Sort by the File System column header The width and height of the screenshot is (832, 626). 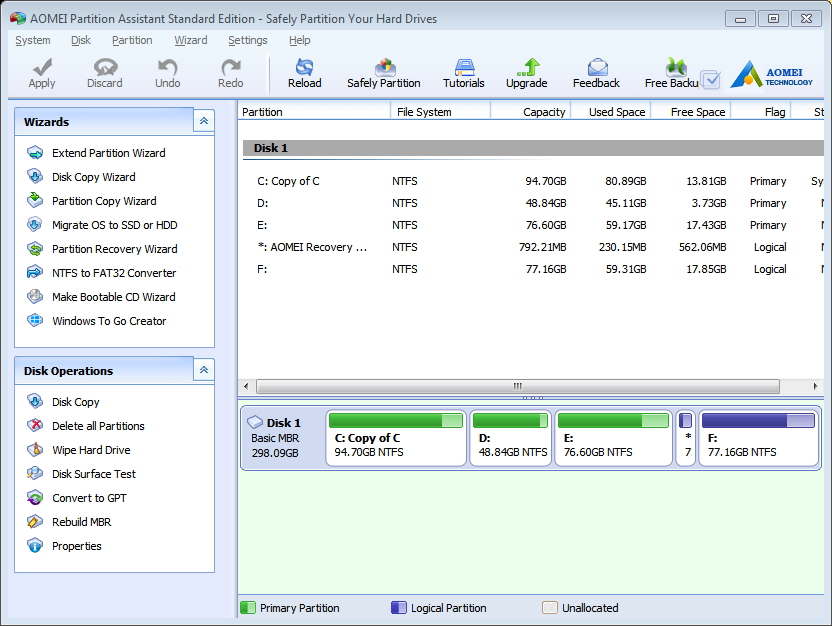tap(440, 112)
